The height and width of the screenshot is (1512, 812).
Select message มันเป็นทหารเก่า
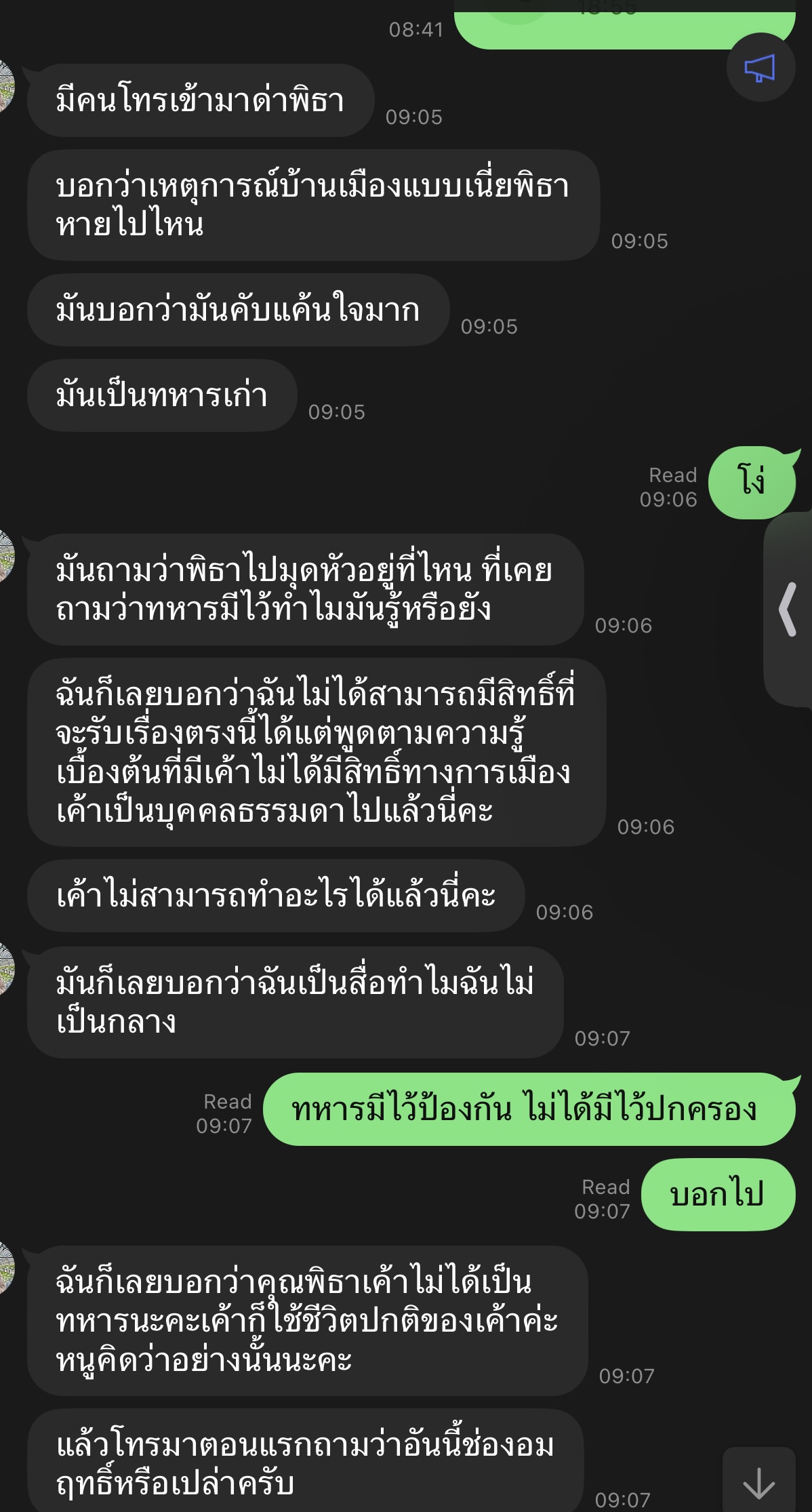click(x=162, y=395)
